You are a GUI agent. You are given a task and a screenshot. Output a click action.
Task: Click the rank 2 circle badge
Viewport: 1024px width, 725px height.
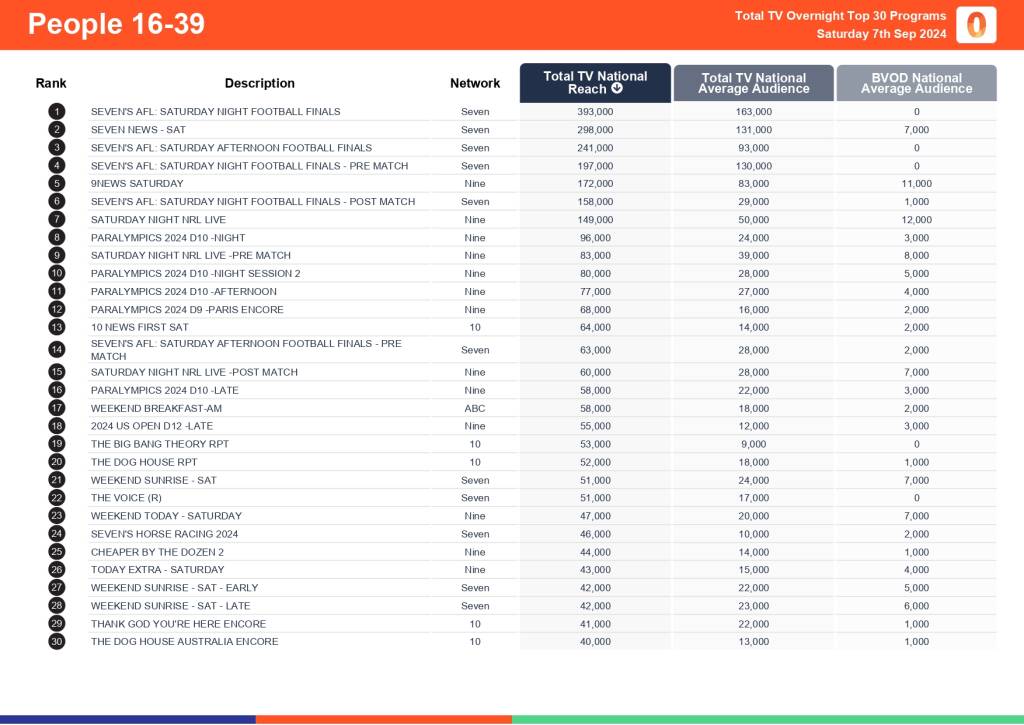(57, 129)
